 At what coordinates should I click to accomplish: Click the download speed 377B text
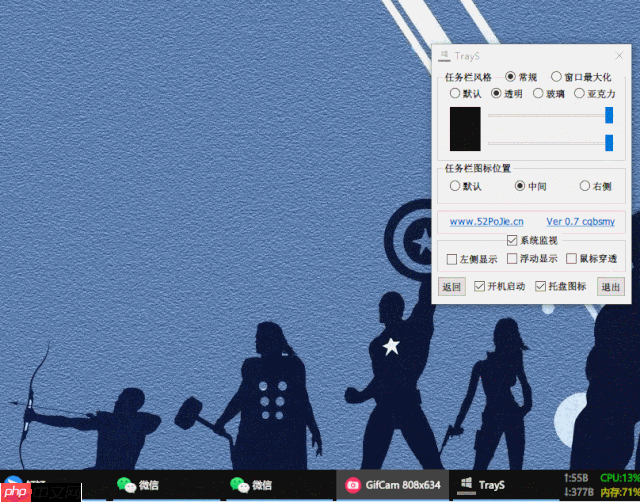tap(579, 492)
